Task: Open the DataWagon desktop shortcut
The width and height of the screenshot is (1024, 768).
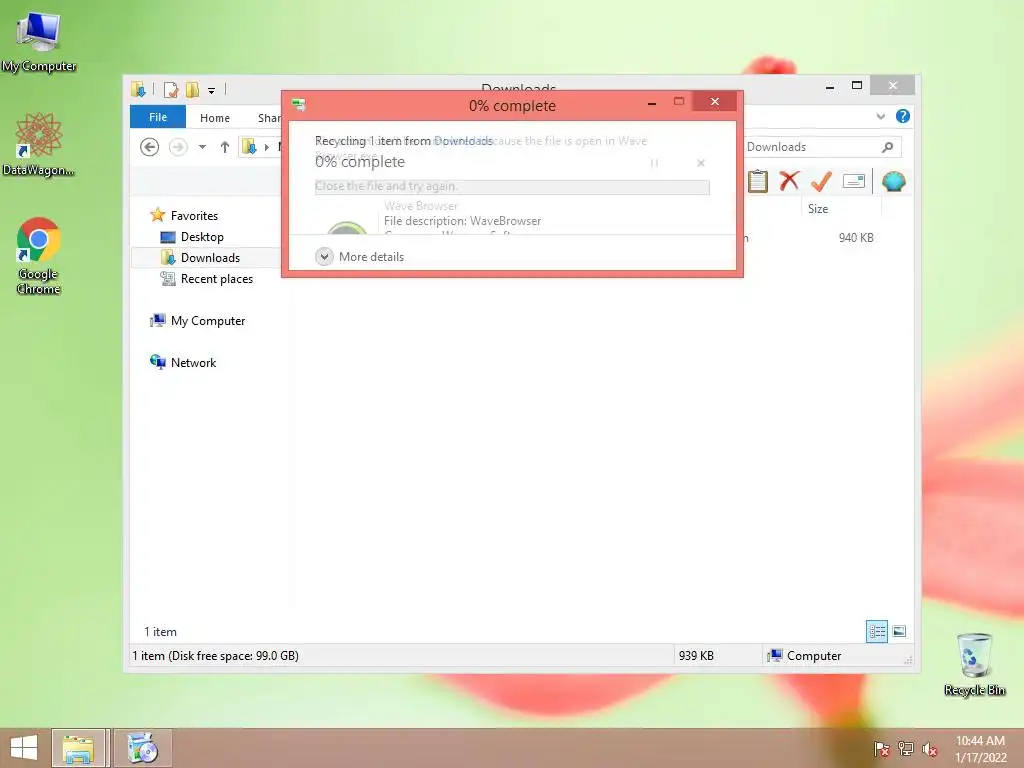Action: point(39,144)
